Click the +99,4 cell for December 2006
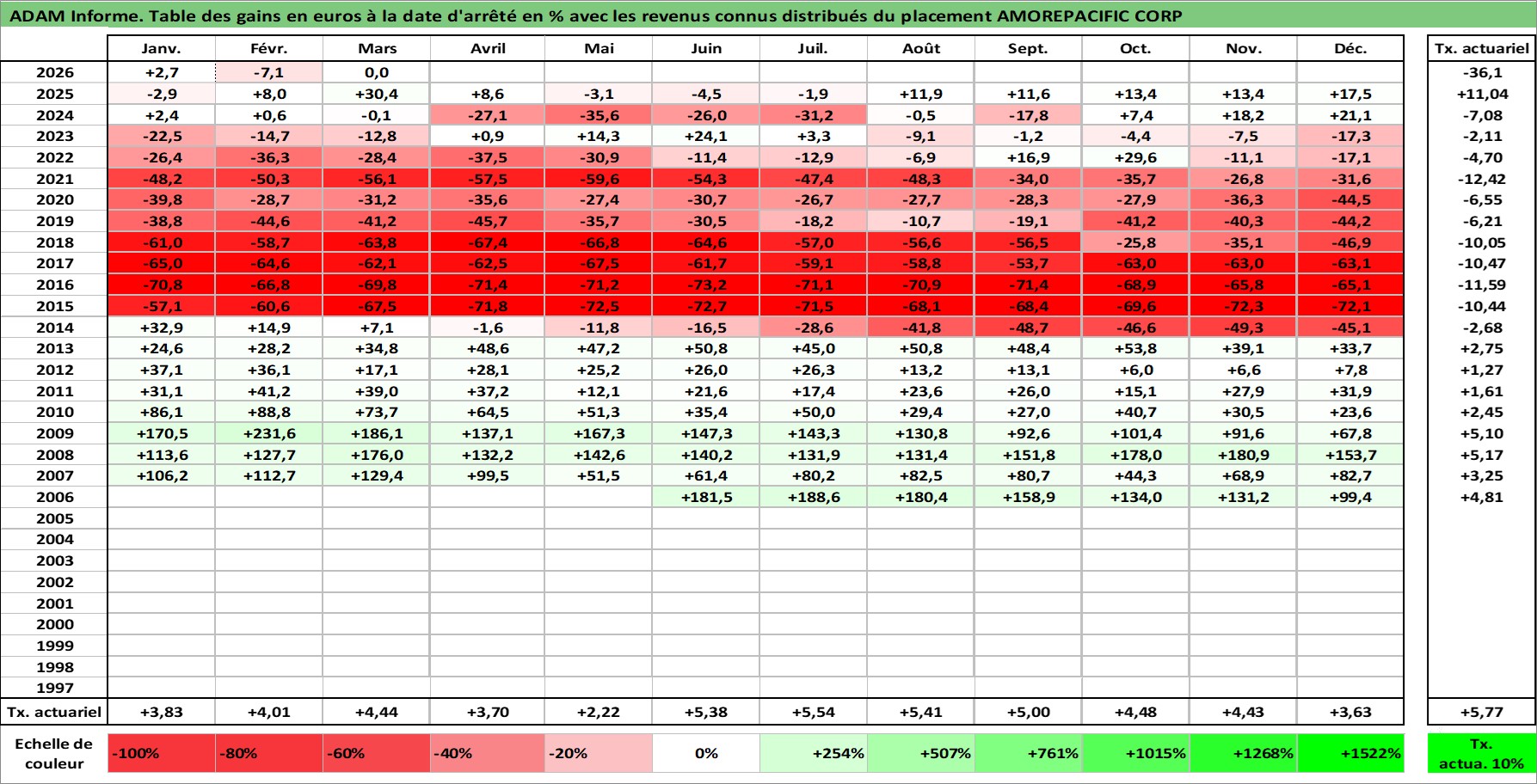Viewport: 1537px width, 784px height. pos(1350,497)
